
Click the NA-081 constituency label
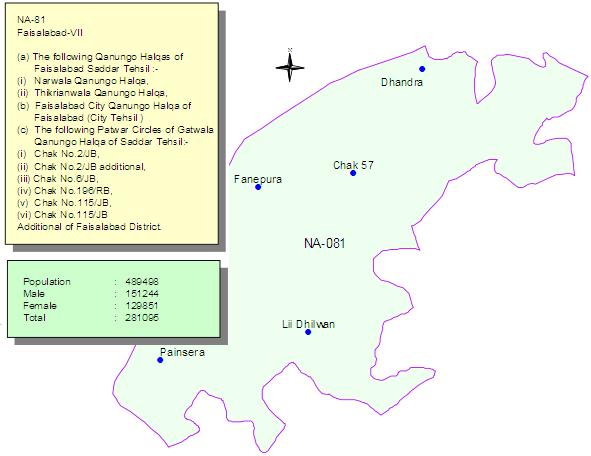(325, 243)
